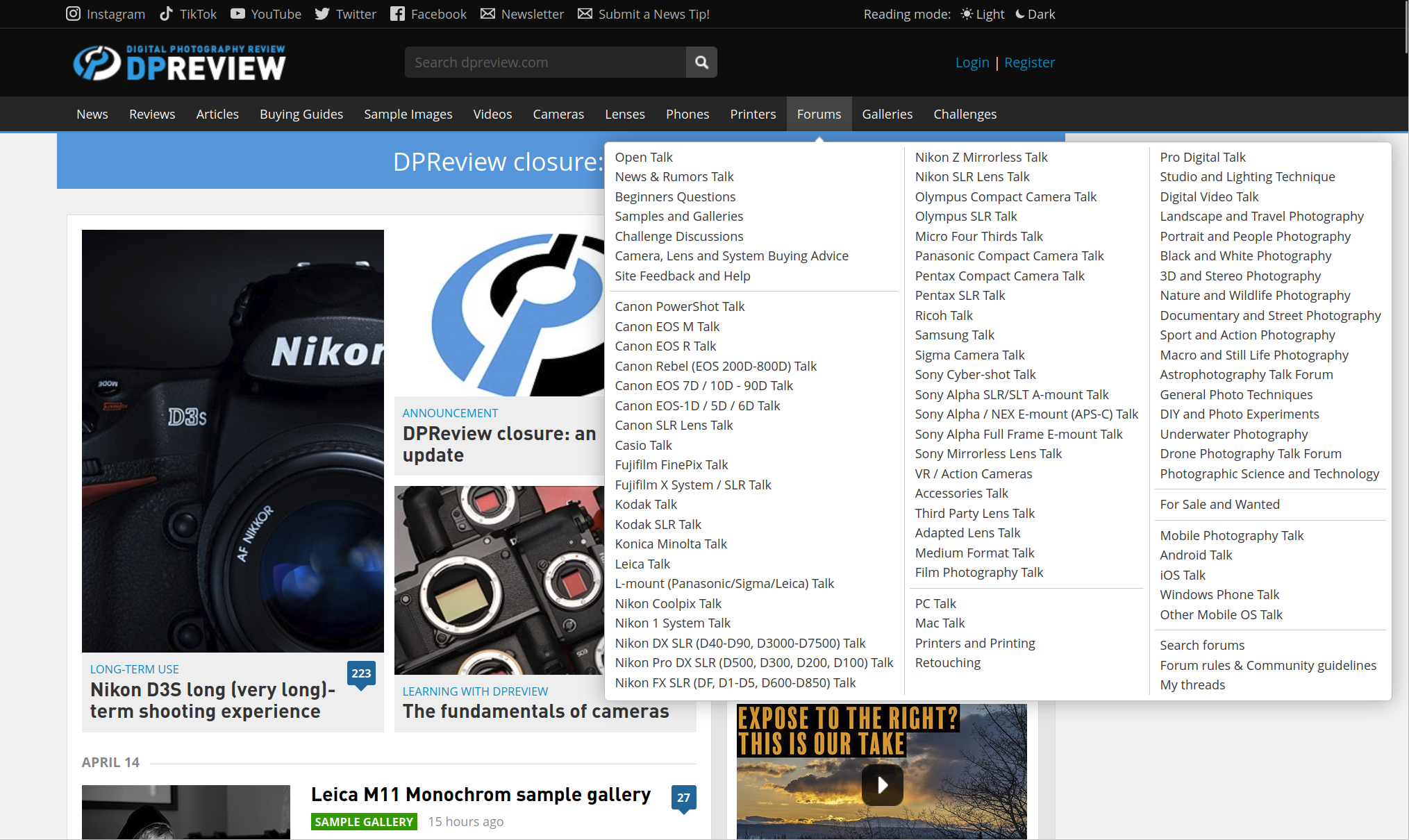The width and height of the screenshot is (1409, 840).
Task: Open Windows Phone Talk forum
Action: pyautogui.click(x=1219, y=594)
